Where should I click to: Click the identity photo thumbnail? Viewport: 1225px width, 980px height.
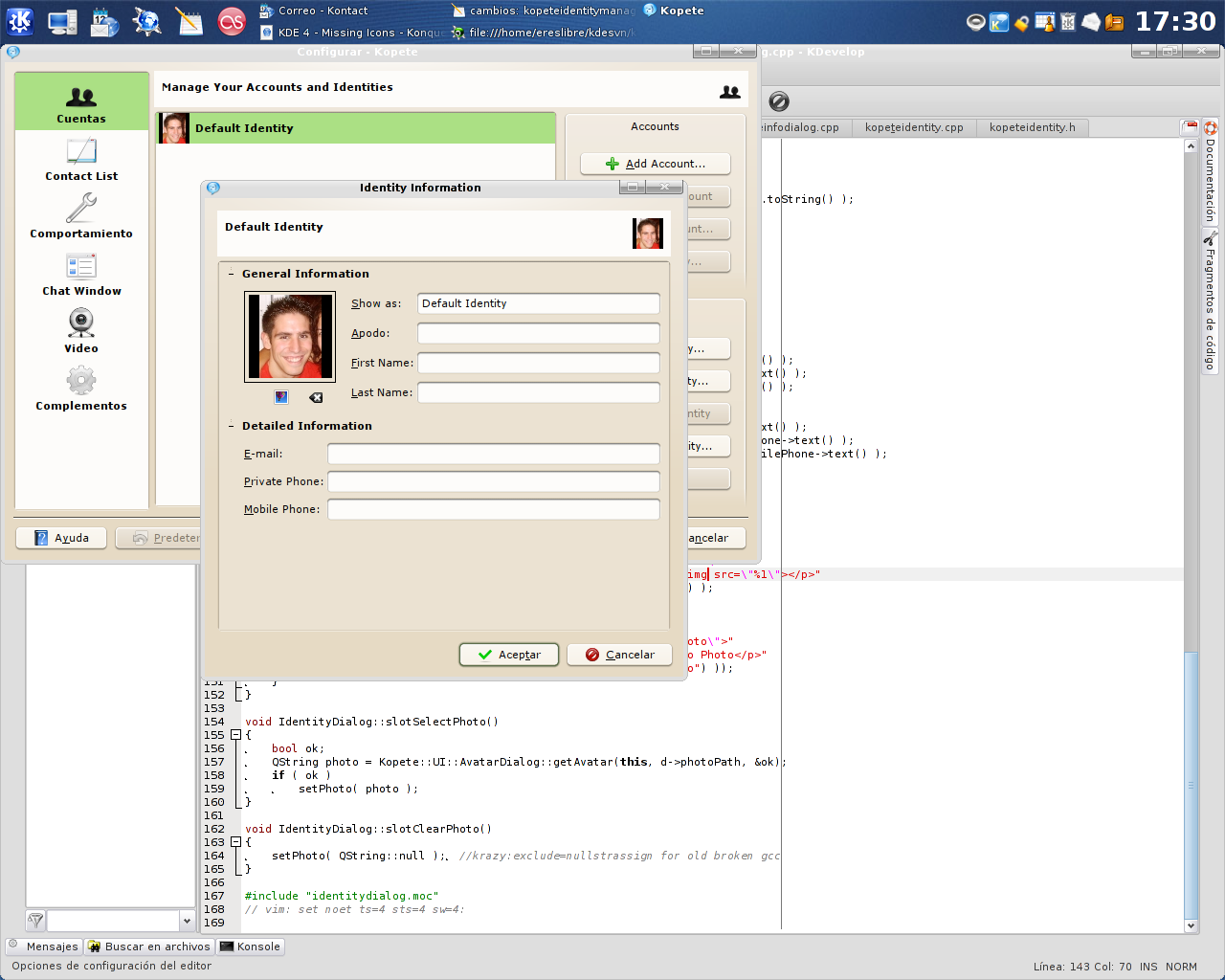pyautogui.click(x=290, y=337)
